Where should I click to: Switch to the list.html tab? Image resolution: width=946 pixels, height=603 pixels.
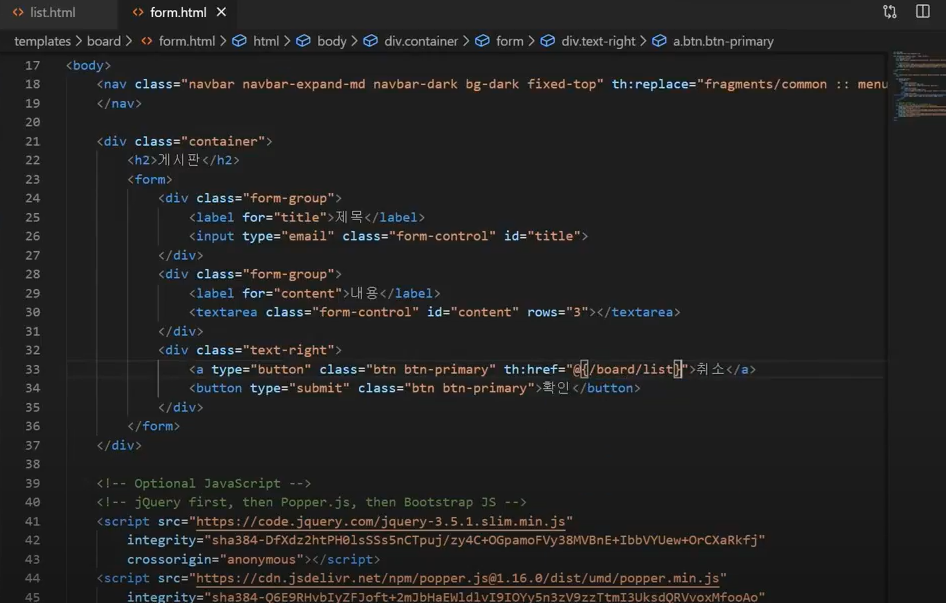coord(52,12)
